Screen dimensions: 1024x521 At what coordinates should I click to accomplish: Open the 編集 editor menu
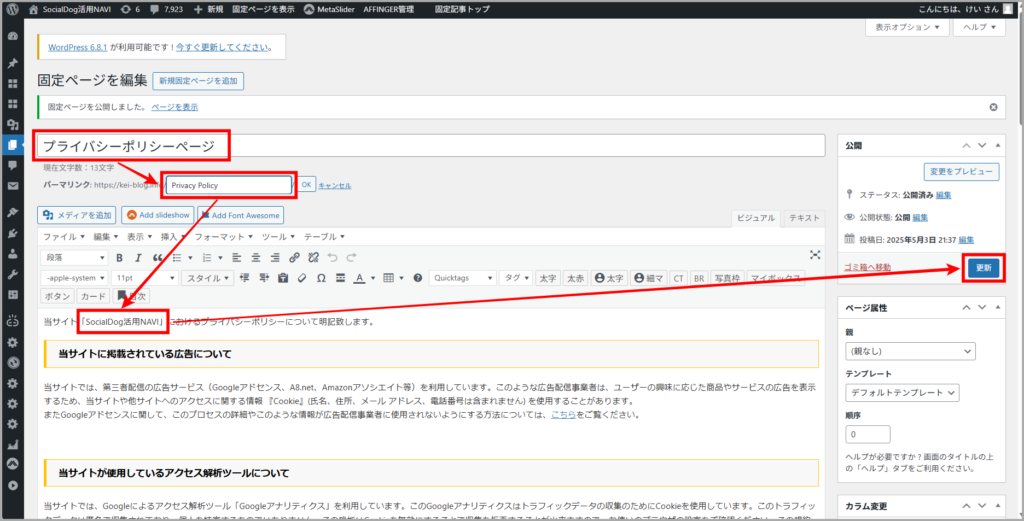click(x=105, y=236)
